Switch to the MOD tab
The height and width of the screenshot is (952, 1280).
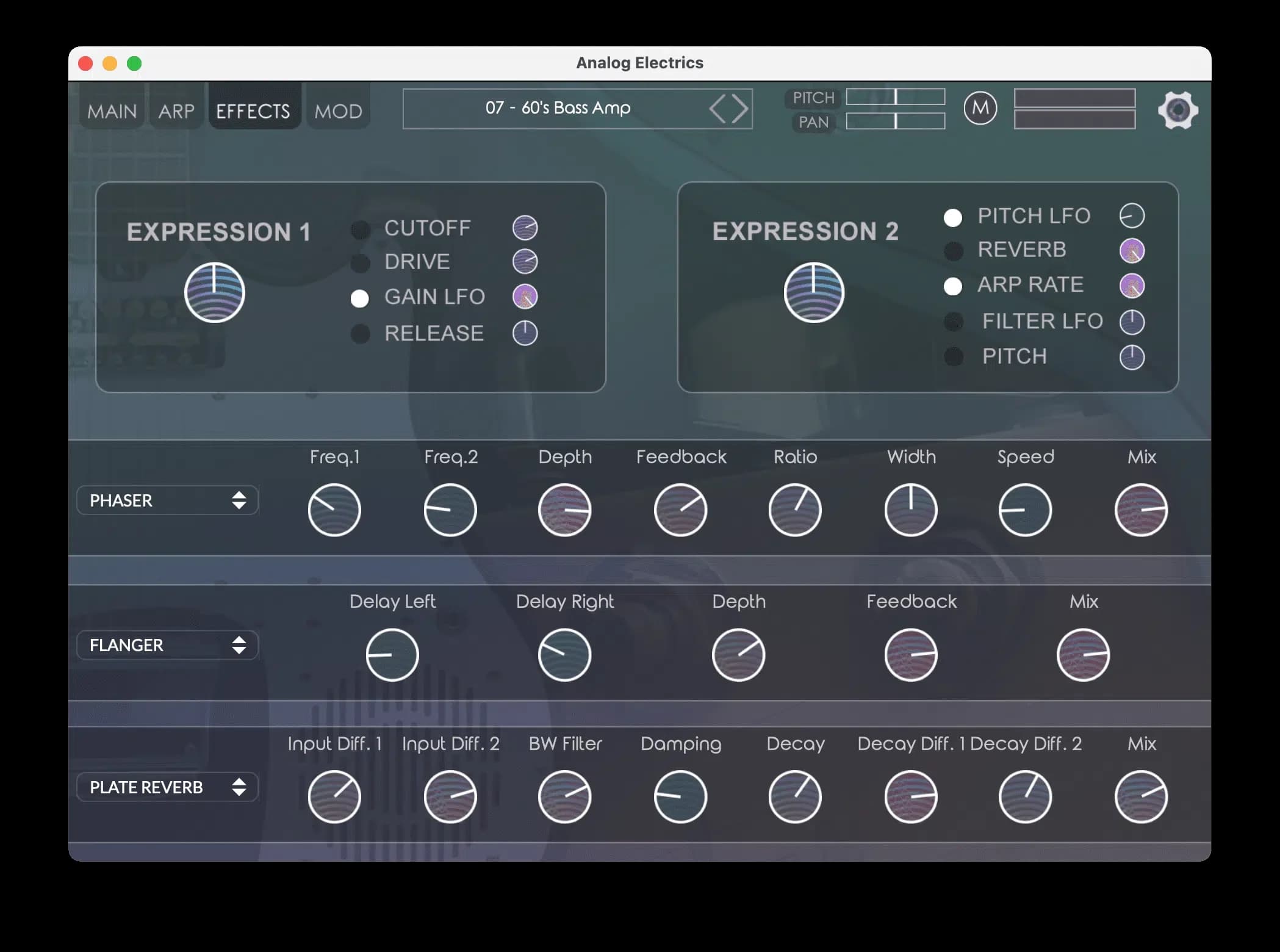point(338,111)
